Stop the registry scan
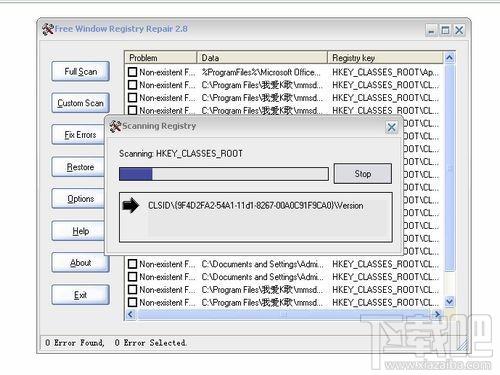Screen dimensions: 500x375 [363, 174]
